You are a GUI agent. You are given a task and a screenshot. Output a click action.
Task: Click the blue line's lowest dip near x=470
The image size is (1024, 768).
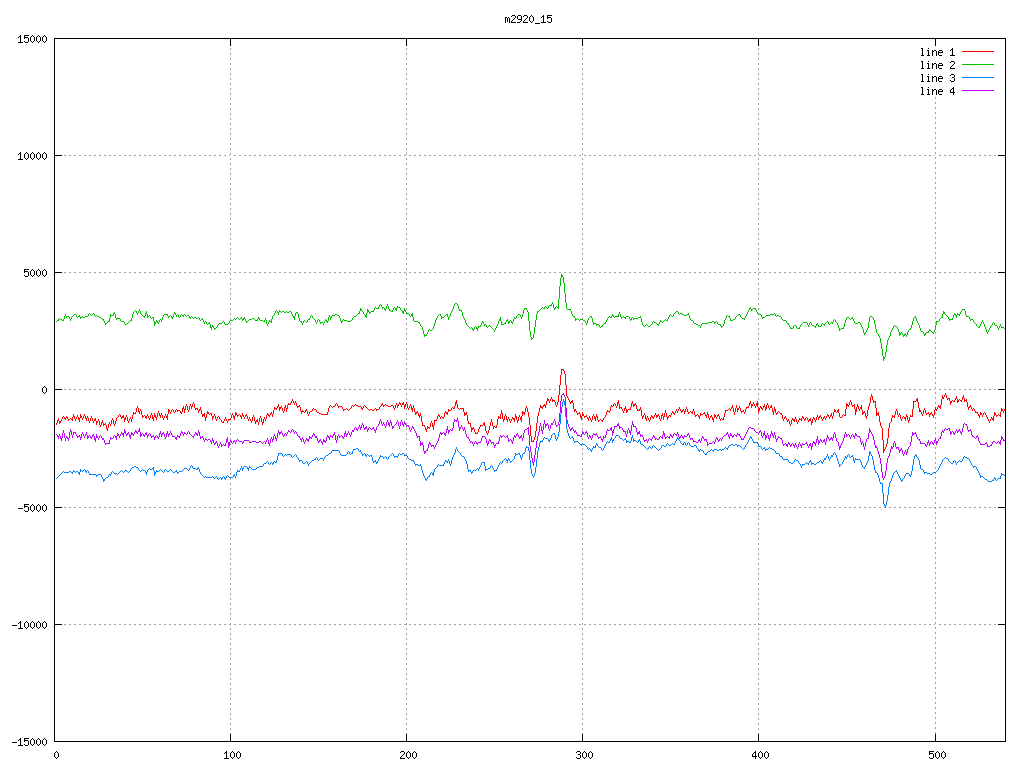(885, 505)
